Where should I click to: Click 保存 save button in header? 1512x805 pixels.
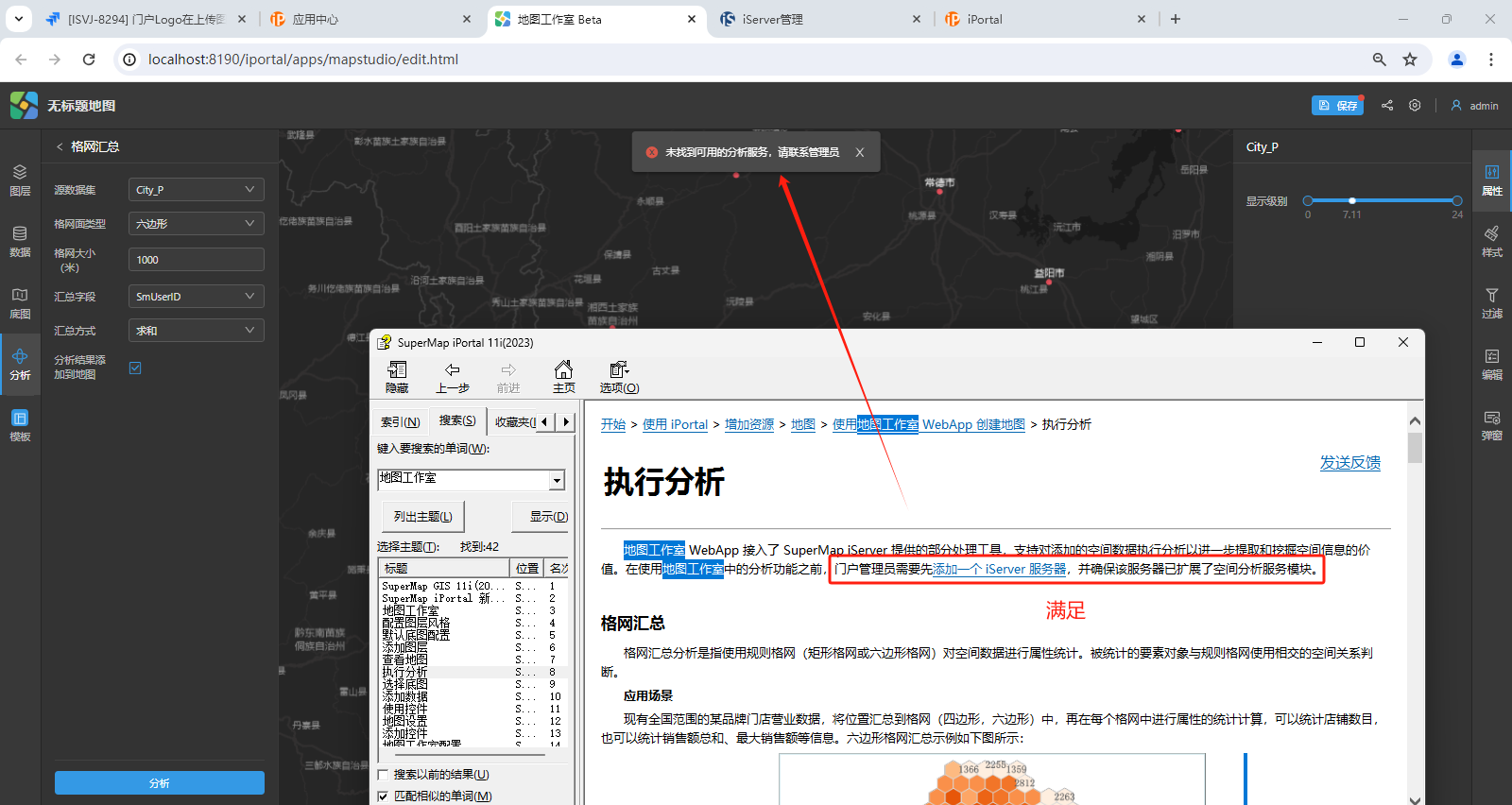(1337, 106)
